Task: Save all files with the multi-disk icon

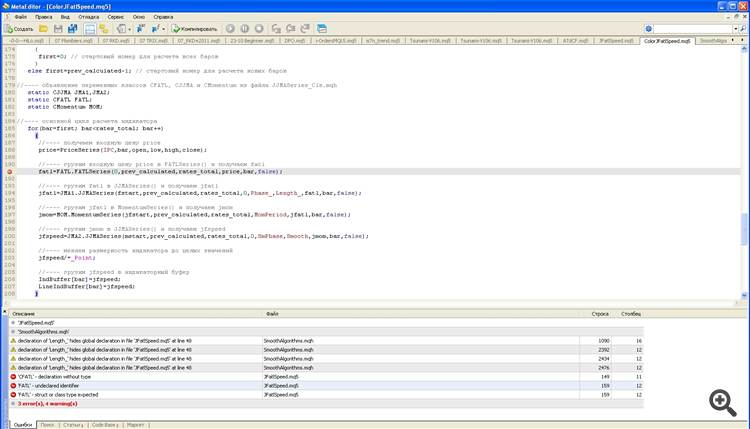Action: click(72, 29)
